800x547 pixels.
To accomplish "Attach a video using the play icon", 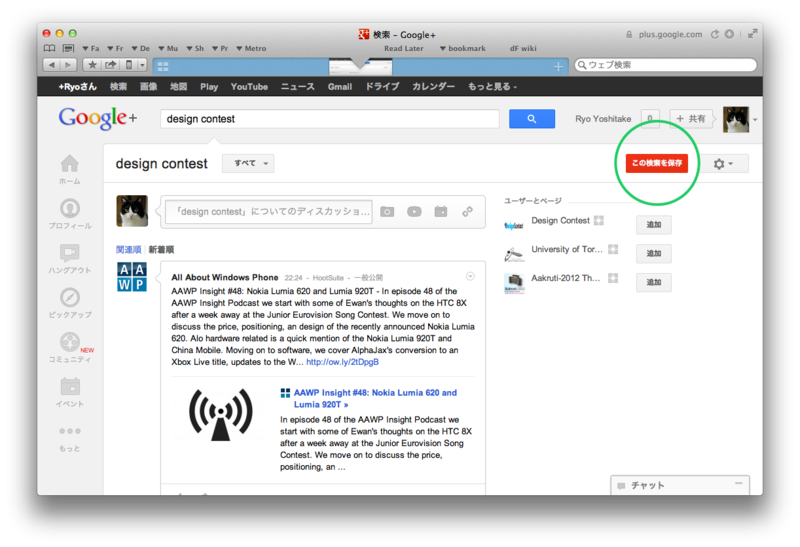I will point(414,211).
